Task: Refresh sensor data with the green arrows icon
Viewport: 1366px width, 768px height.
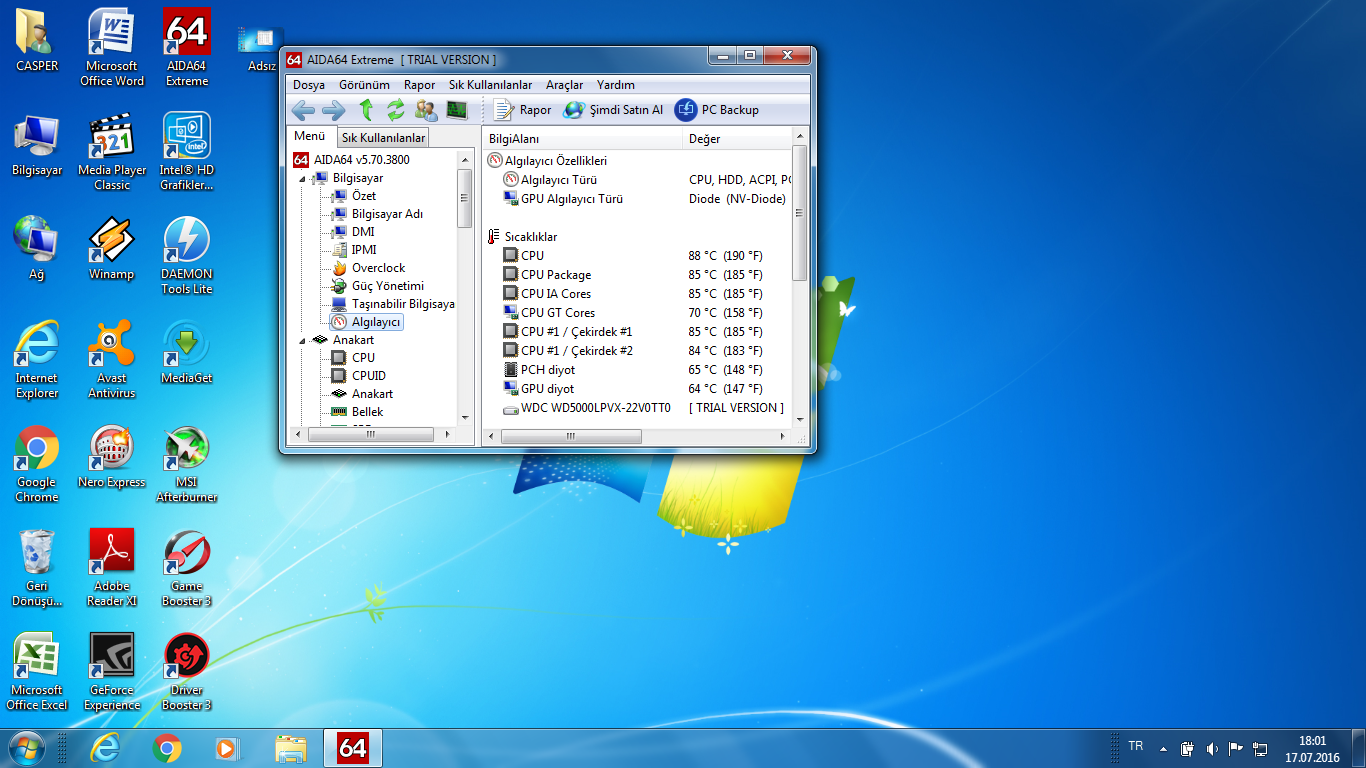Action: pos(396,110)
